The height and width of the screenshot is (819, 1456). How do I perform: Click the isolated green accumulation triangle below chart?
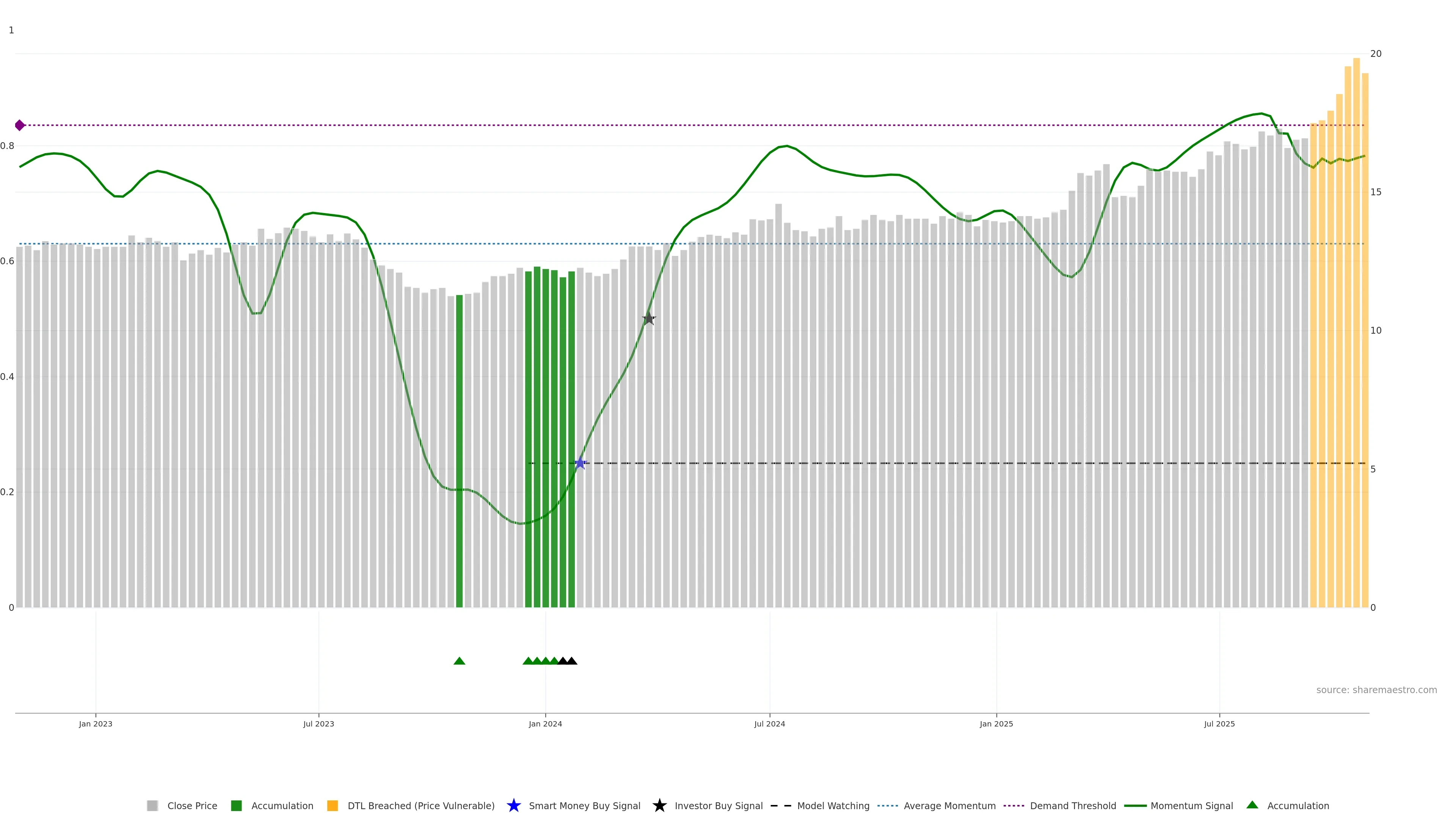point(459,661)
